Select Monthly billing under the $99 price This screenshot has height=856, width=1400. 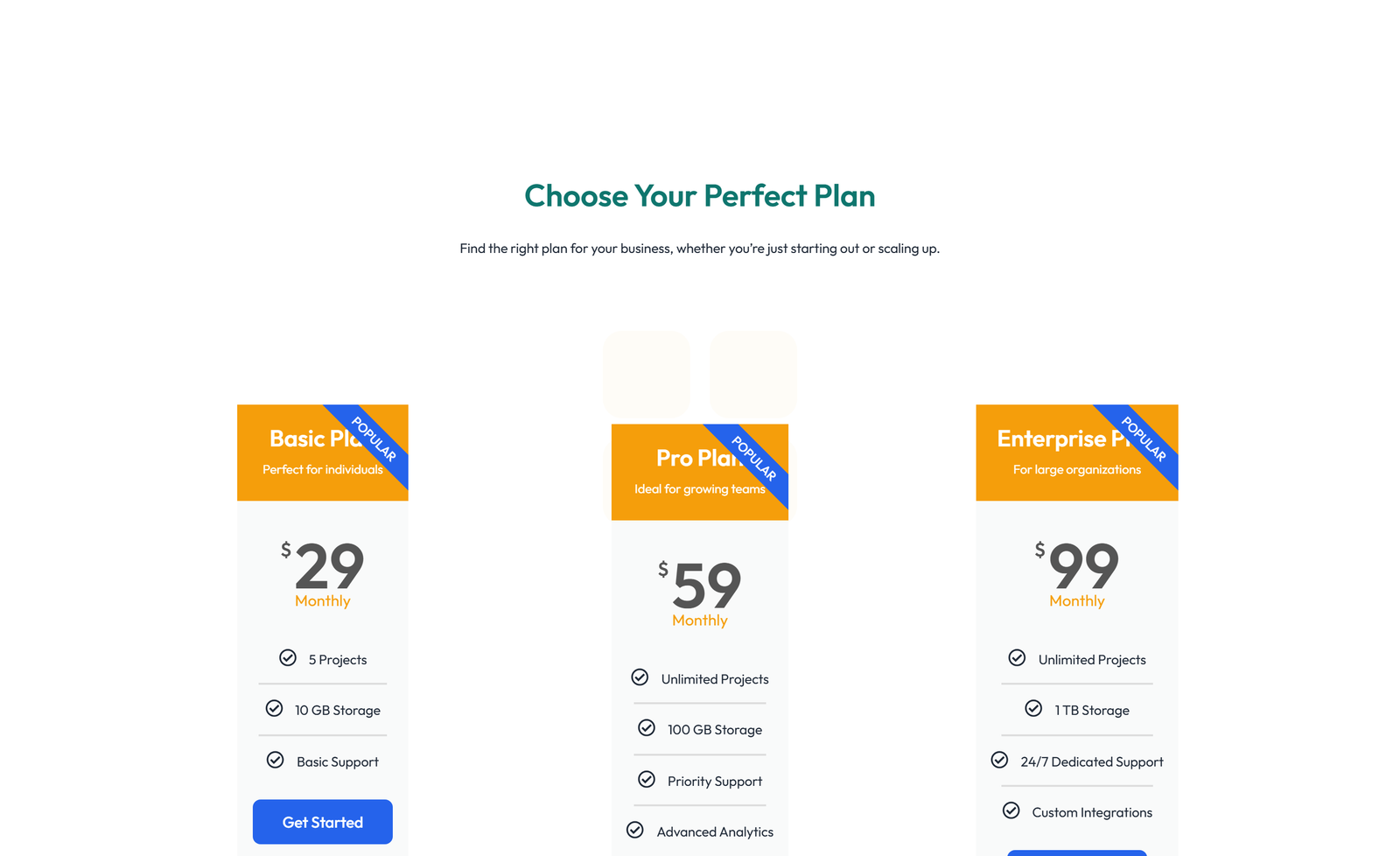(1077, 600)
